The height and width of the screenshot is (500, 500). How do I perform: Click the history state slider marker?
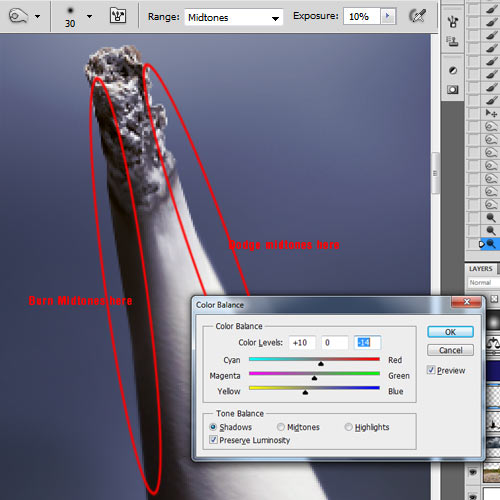pyautogui.click(x=482, y=244)
